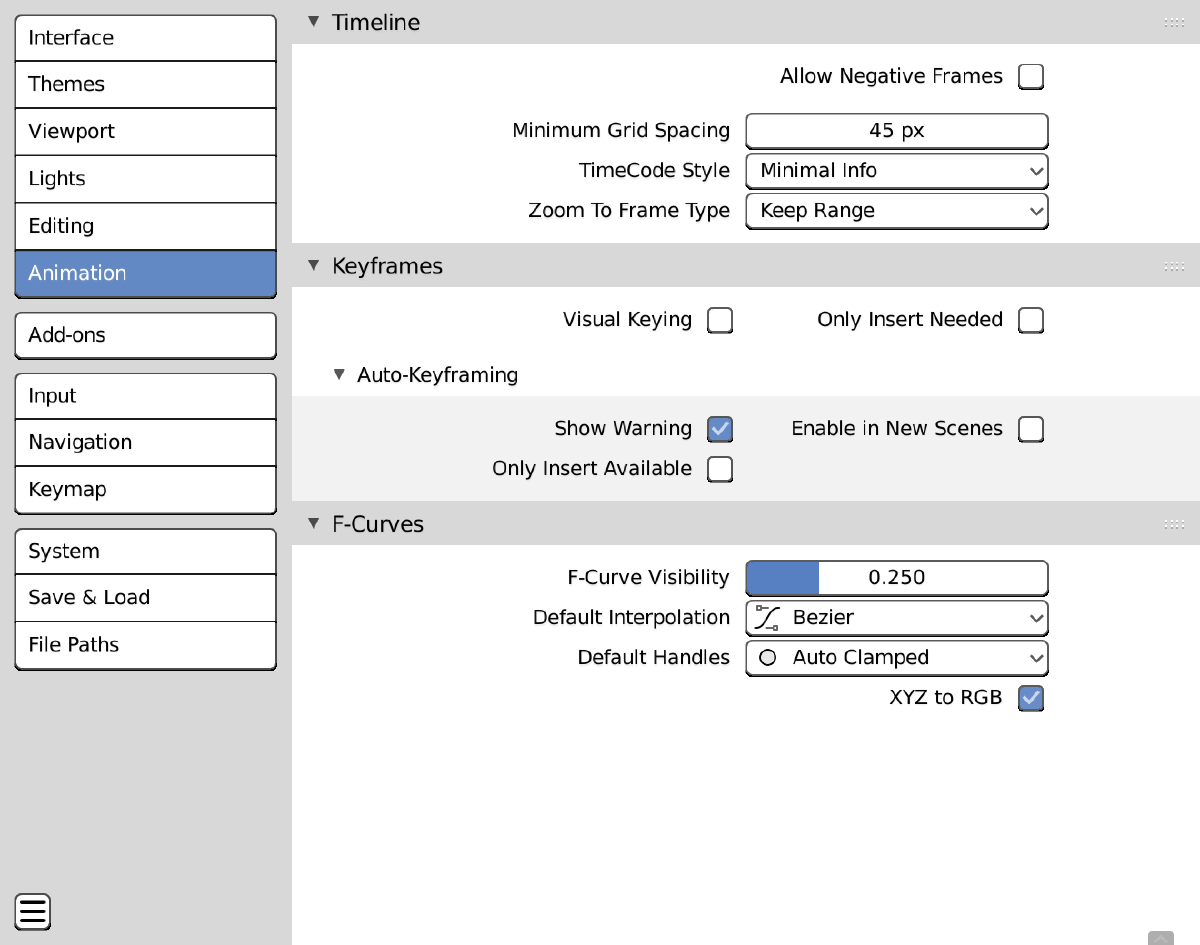The height and width of the screenshot is (945, 1200).
Task: Collapse the Auto-Keyframing subpanel
Action: [340, 375]
